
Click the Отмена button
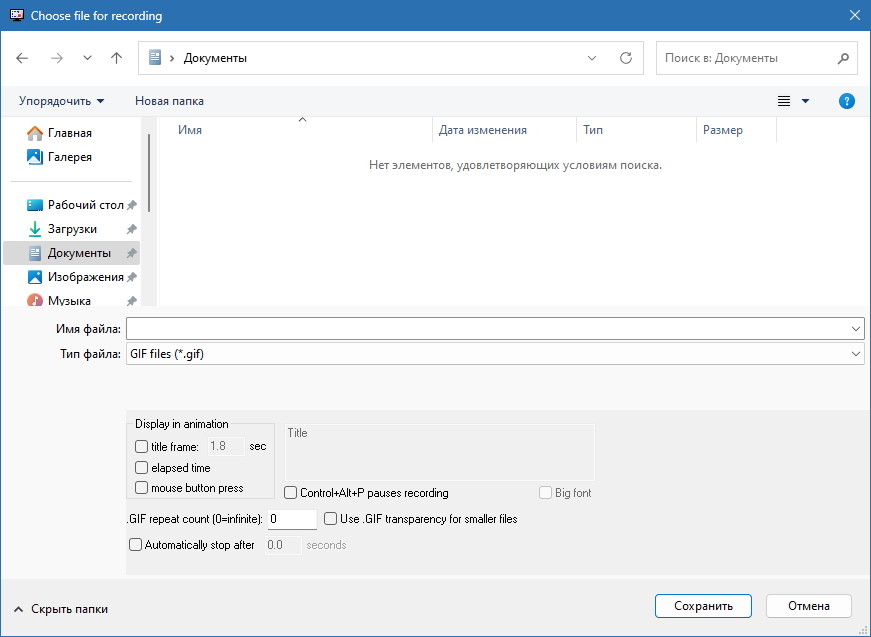tap(809, 606)
